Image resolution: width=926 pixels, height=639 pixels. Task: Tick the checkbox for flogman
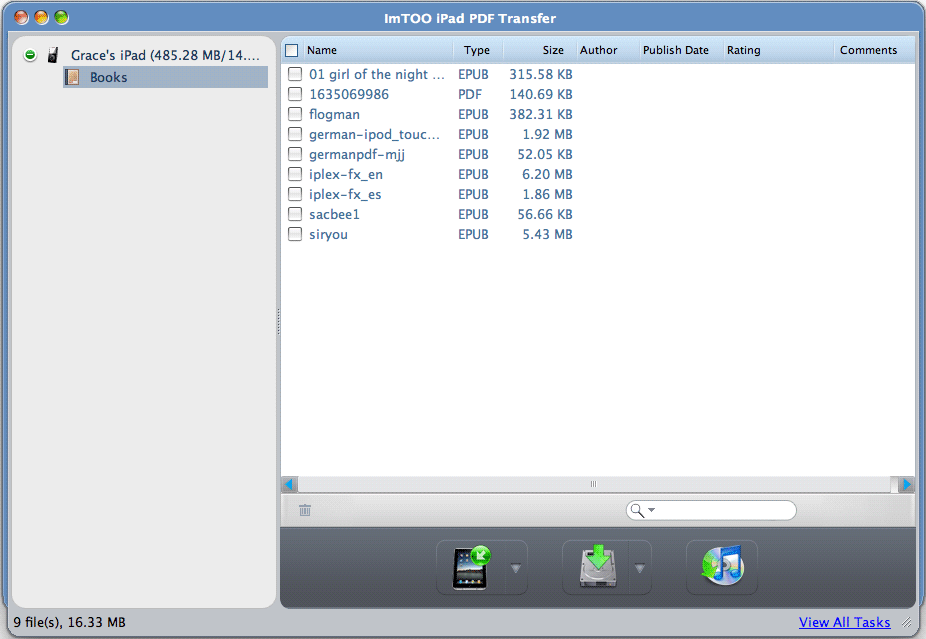tap(295, 114)
